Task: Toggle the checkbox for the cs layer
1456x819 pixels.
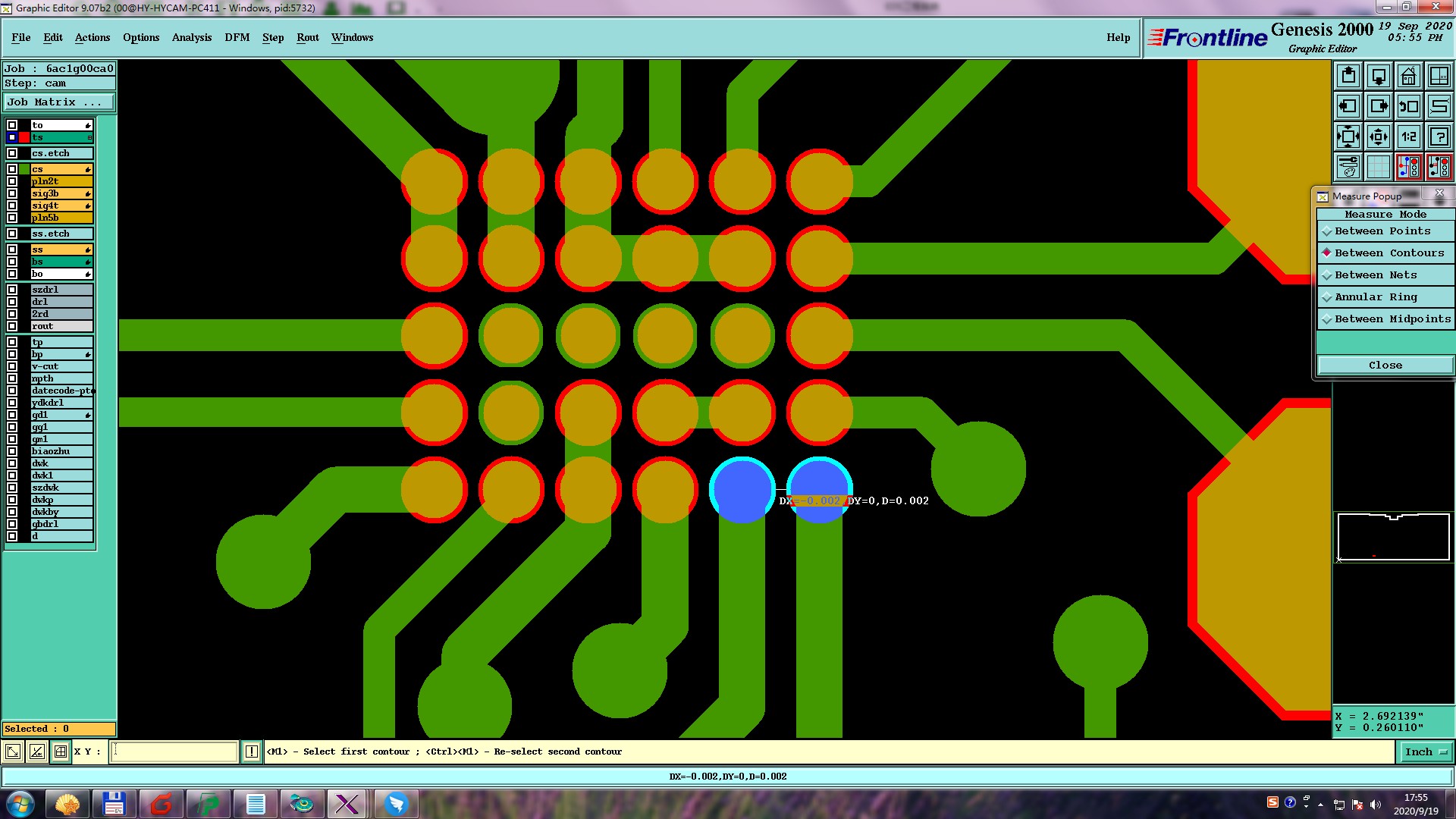Action: tap(12, 169)
